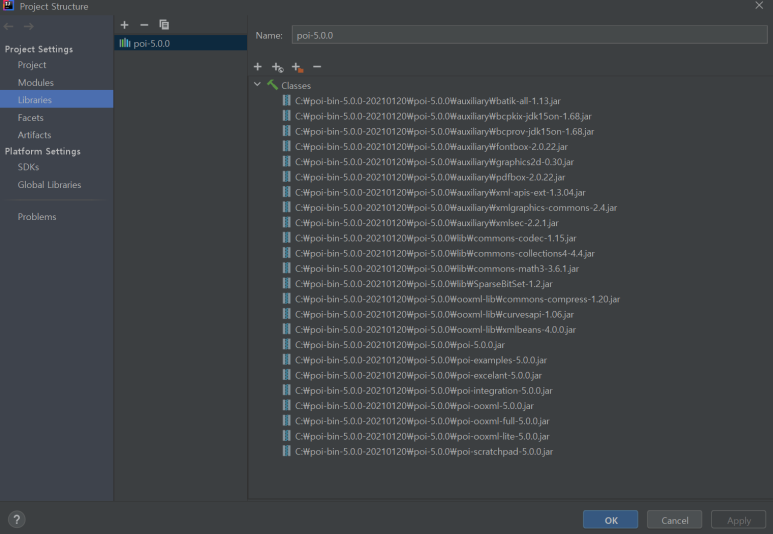The height and width of the screenshot is (534, 773).
Task: Remove the selected library with minus icon
Action: click(144, 24)
